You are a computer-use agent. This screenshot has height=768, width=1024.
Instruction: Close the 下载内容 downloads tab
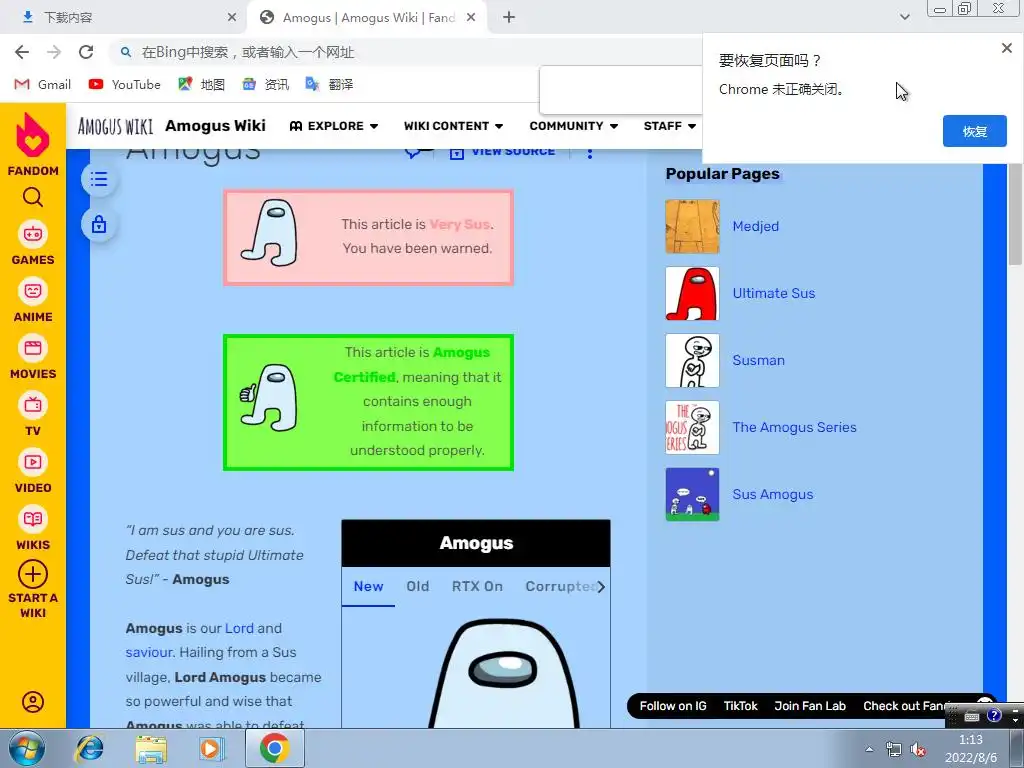point(232,18)
